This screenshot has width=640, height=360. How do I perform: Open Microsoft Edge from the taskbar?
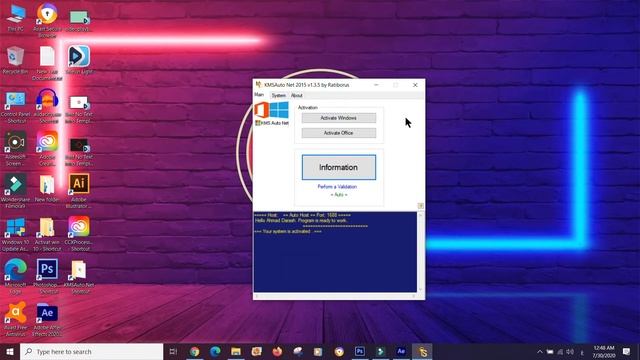coord(216,351)
